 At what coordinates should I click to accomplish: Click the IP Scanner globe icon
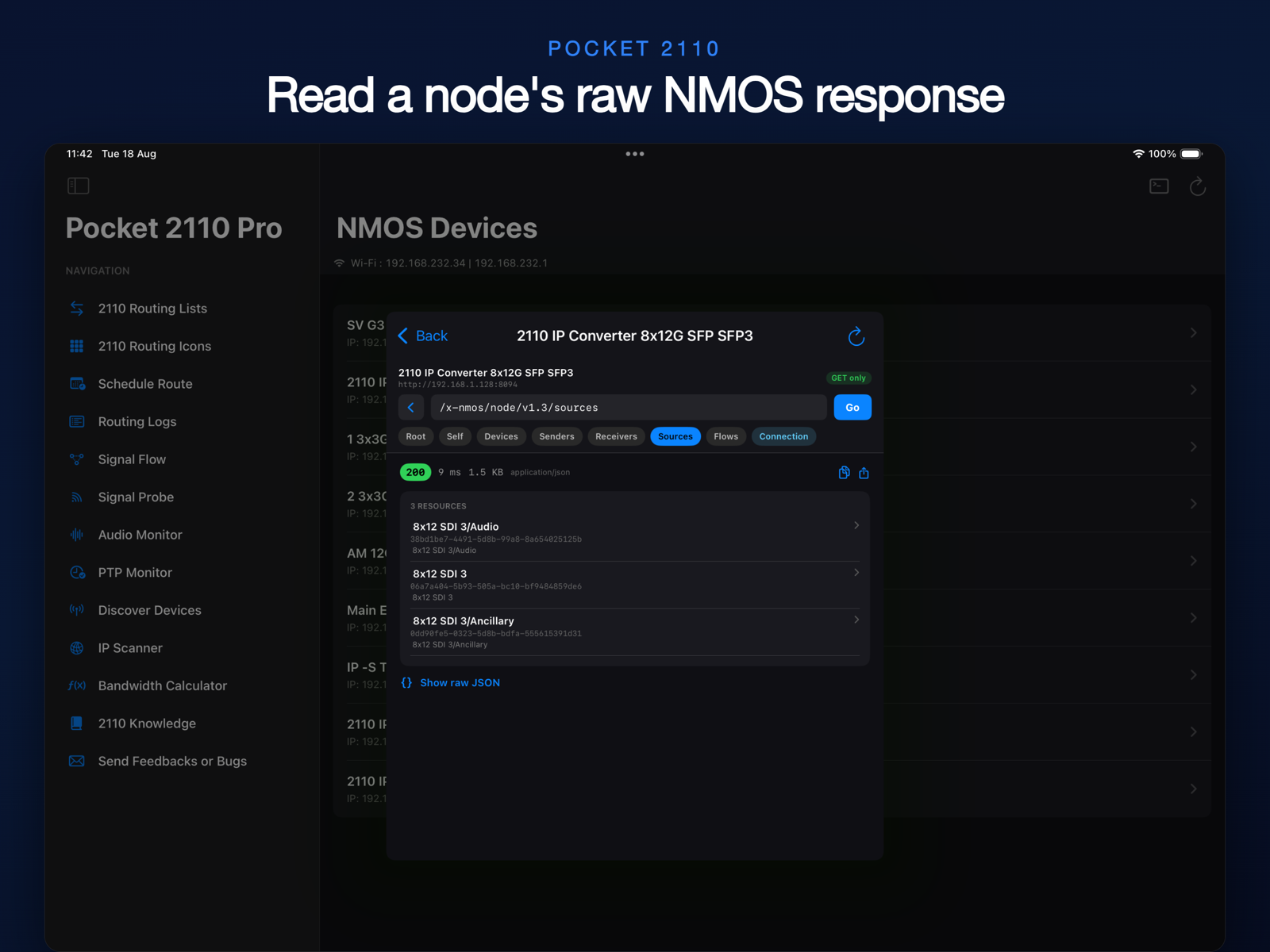pos(77,648)
